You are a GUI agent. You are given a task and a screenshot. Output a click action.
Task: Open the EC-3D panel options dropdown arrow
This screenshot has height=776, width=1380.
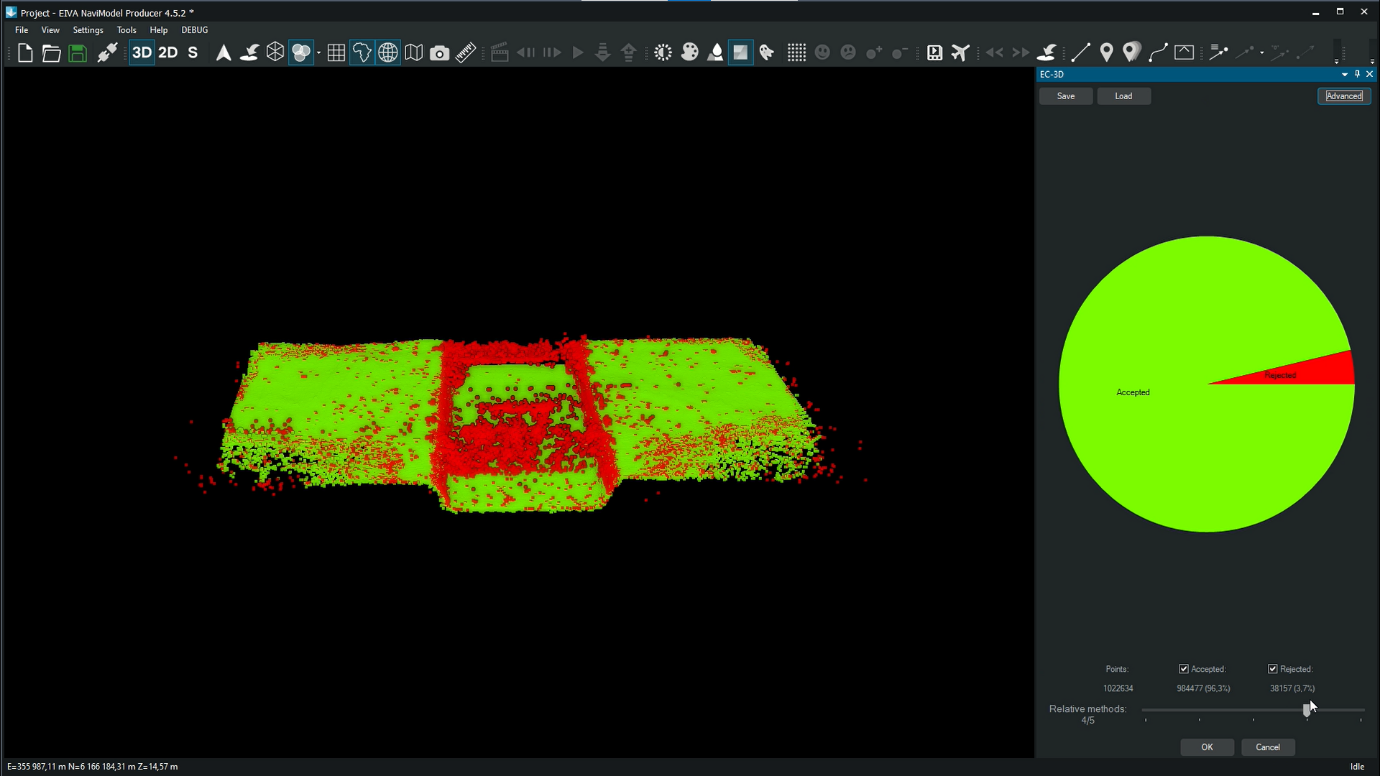pos(1344,75)
